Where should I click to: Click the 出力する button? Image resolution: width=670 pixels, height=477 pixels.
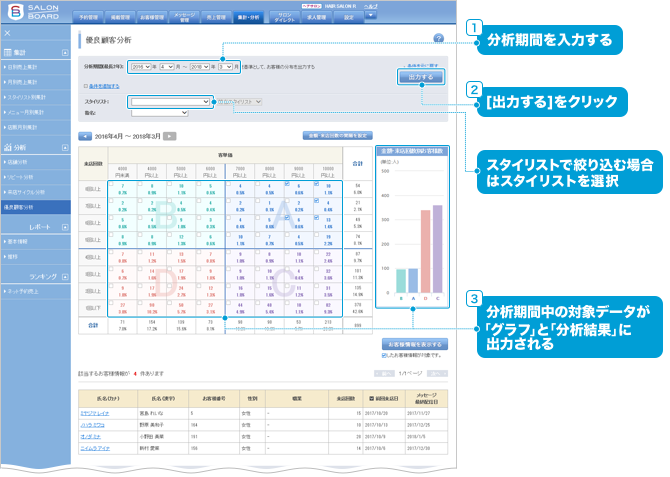pyautogui.click(x=421, y=77)
